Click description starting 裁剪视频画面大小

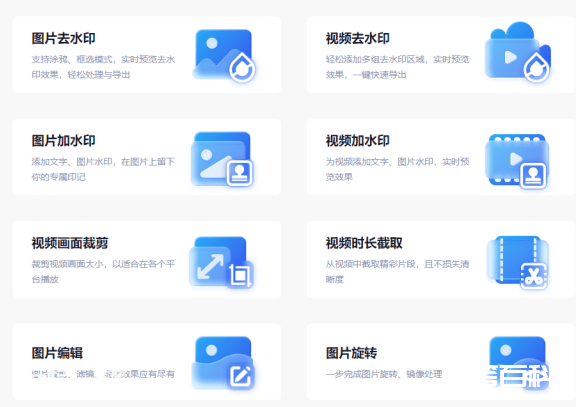(x=103, y=271)
